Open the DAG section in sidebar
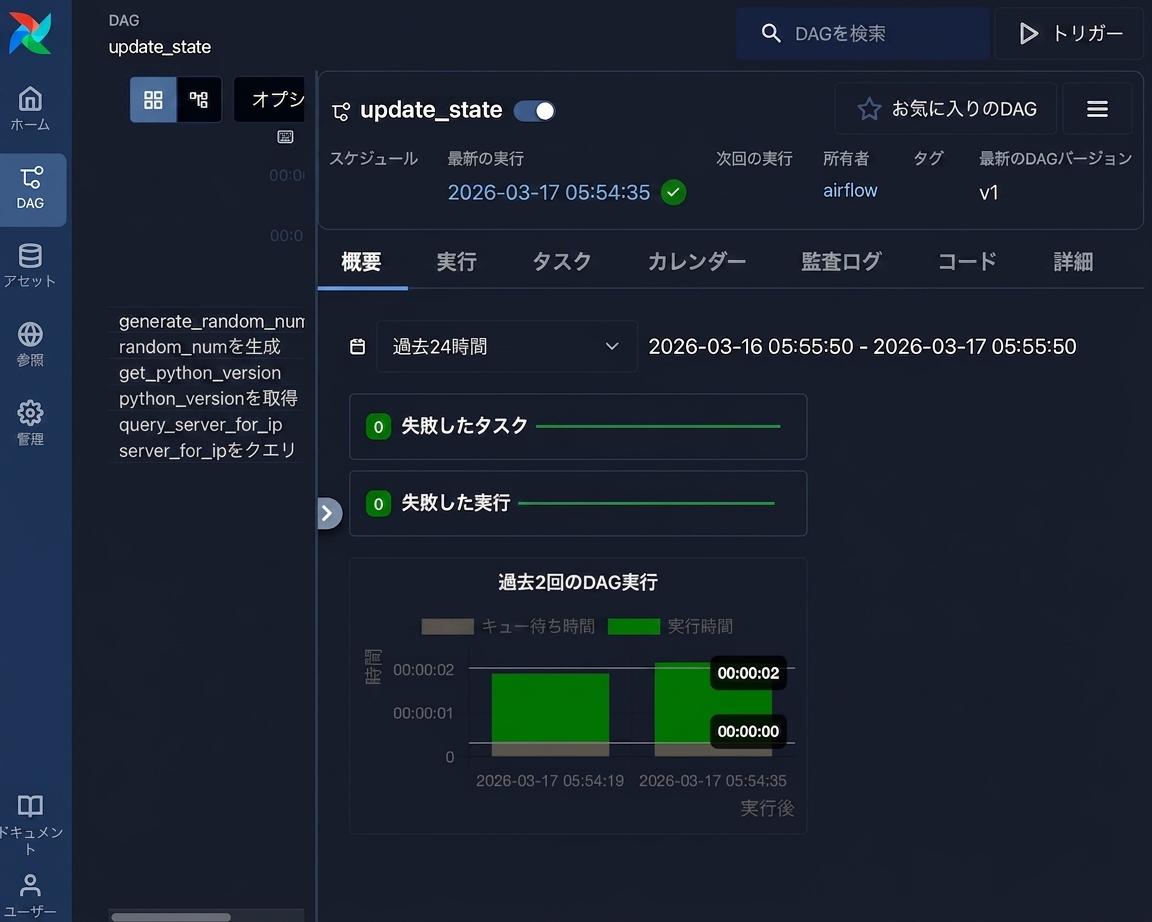 coord(30,189)
